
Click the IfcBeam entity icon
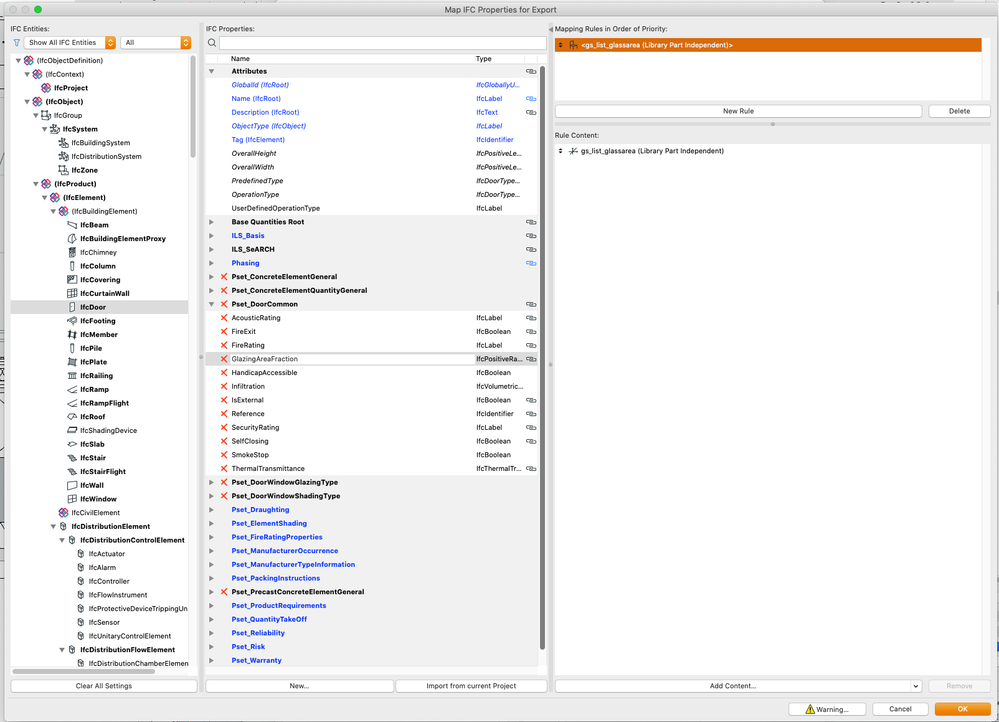coord(72,225)
